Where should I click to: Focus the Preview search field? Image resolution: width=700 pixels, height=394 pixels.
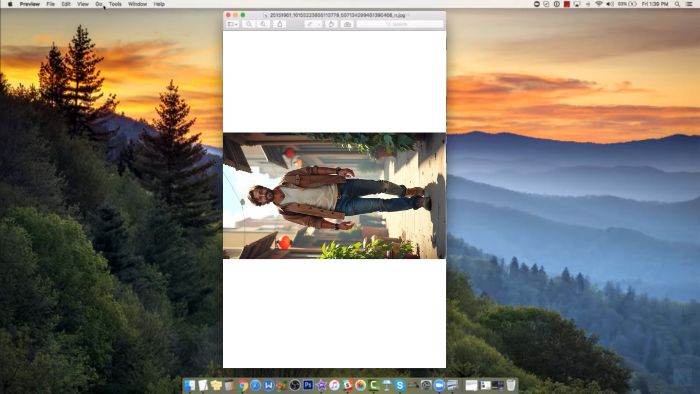tap(400, 24)
